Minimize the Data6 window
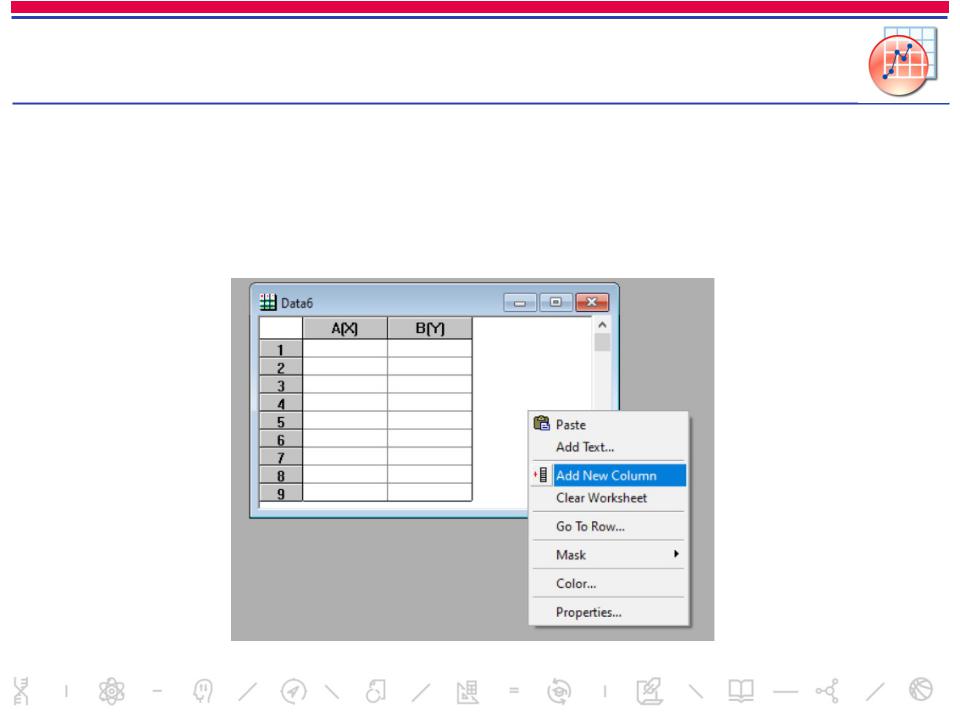The height and width of the screenshot is (713, 960). pos(520,302)
